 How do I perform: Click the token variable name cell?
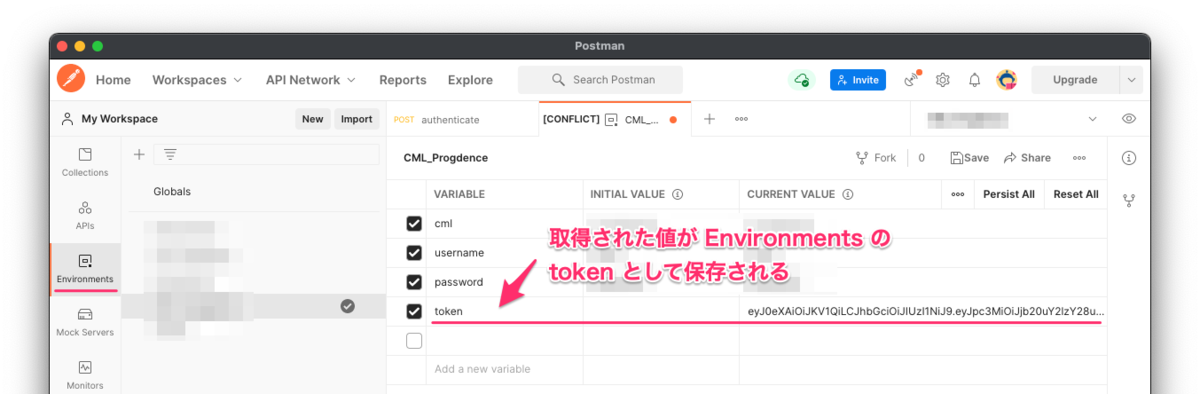click(x=505, y=311)
